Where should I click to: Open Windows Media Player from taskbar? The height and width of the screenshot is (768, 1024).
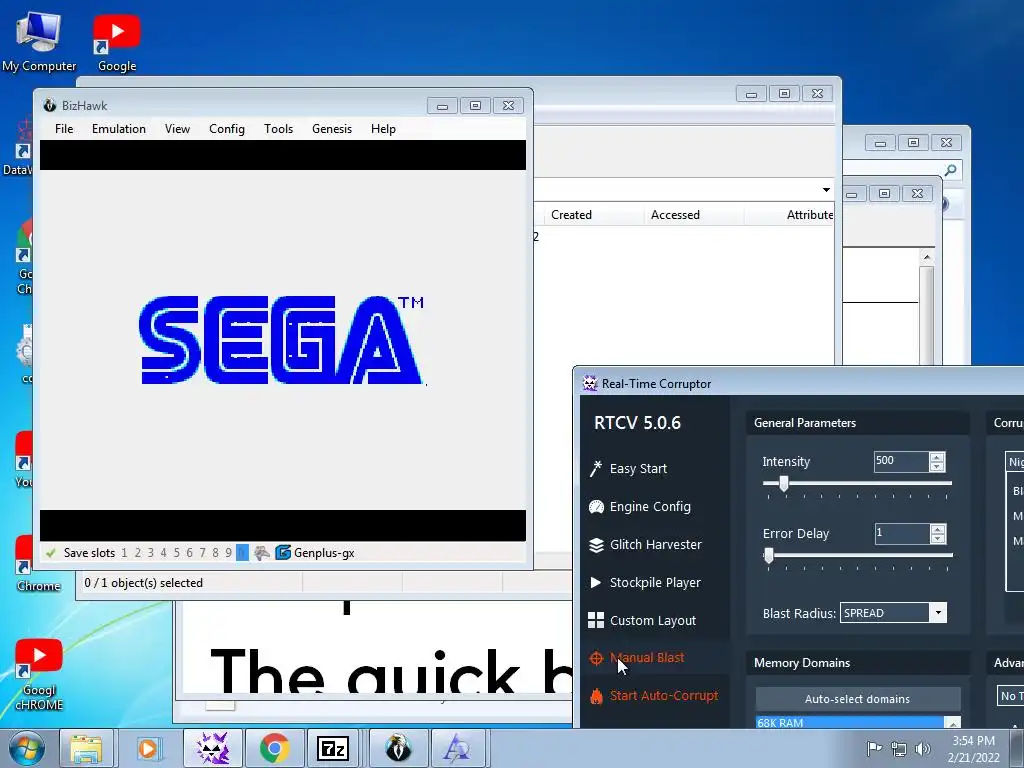coord(148,748)
